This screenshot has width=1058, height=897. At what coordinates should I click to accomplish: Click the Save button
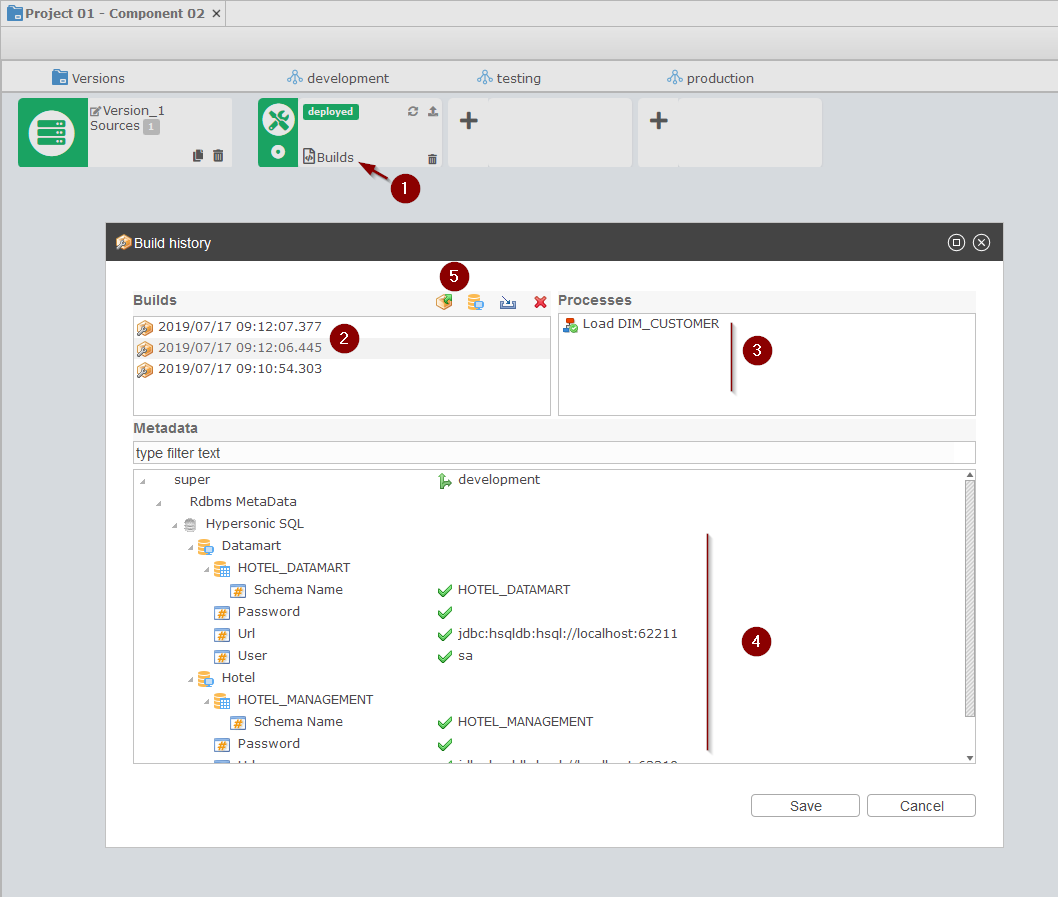[805, 806]
